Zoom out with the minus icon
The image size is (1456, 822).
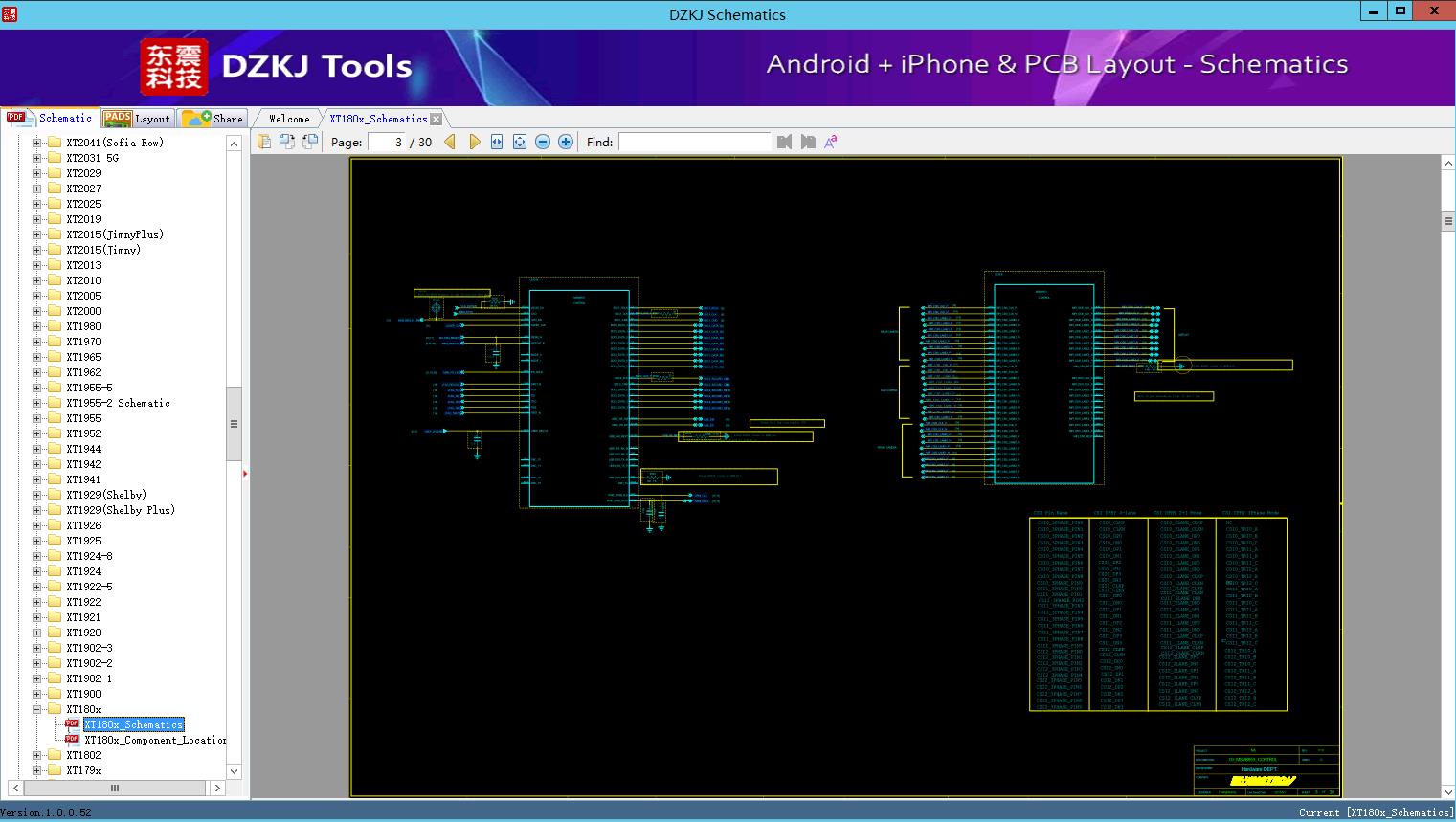coord(543,142)
